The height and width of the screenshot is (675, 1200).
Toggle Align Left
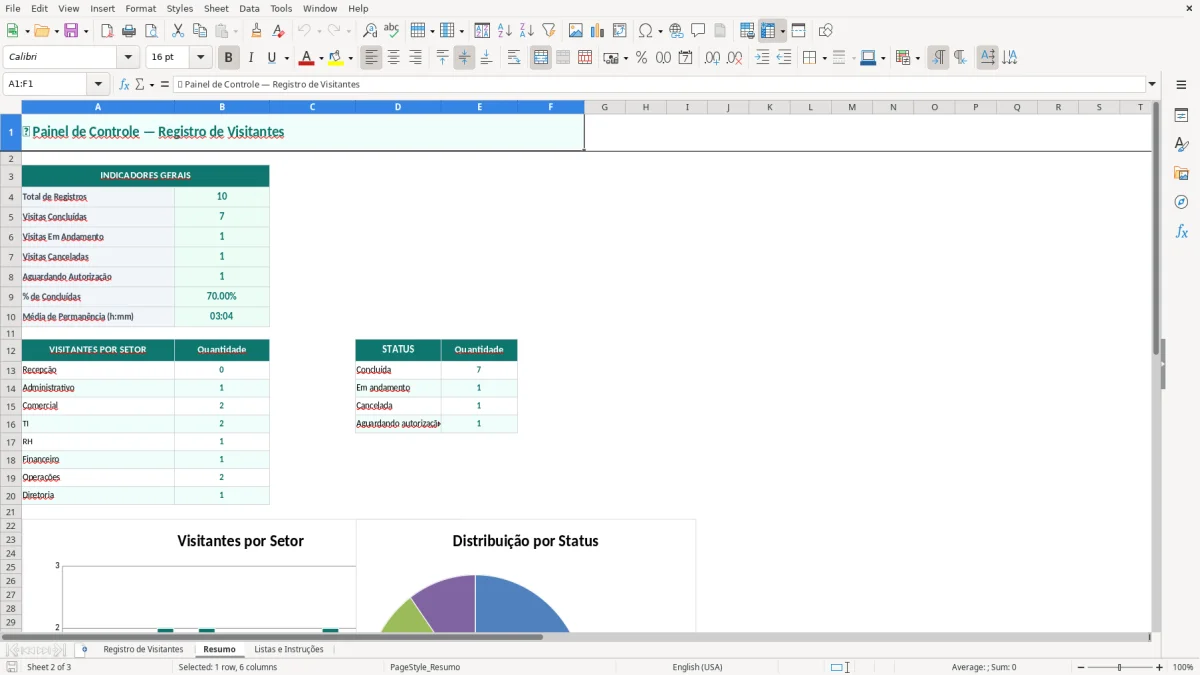click(372, 58)
